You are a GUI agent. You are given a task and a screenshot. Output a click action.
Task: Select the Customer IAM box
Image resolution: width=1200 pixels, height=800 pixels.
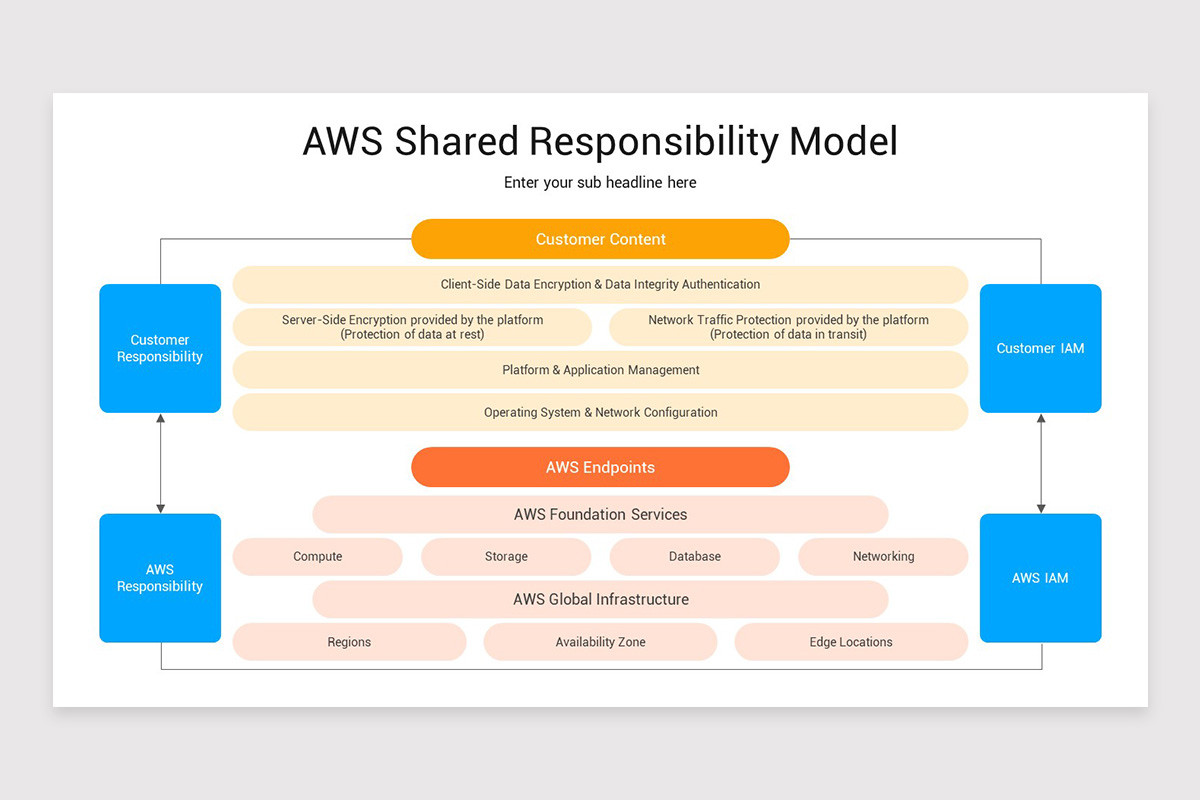coord(1040,348)
